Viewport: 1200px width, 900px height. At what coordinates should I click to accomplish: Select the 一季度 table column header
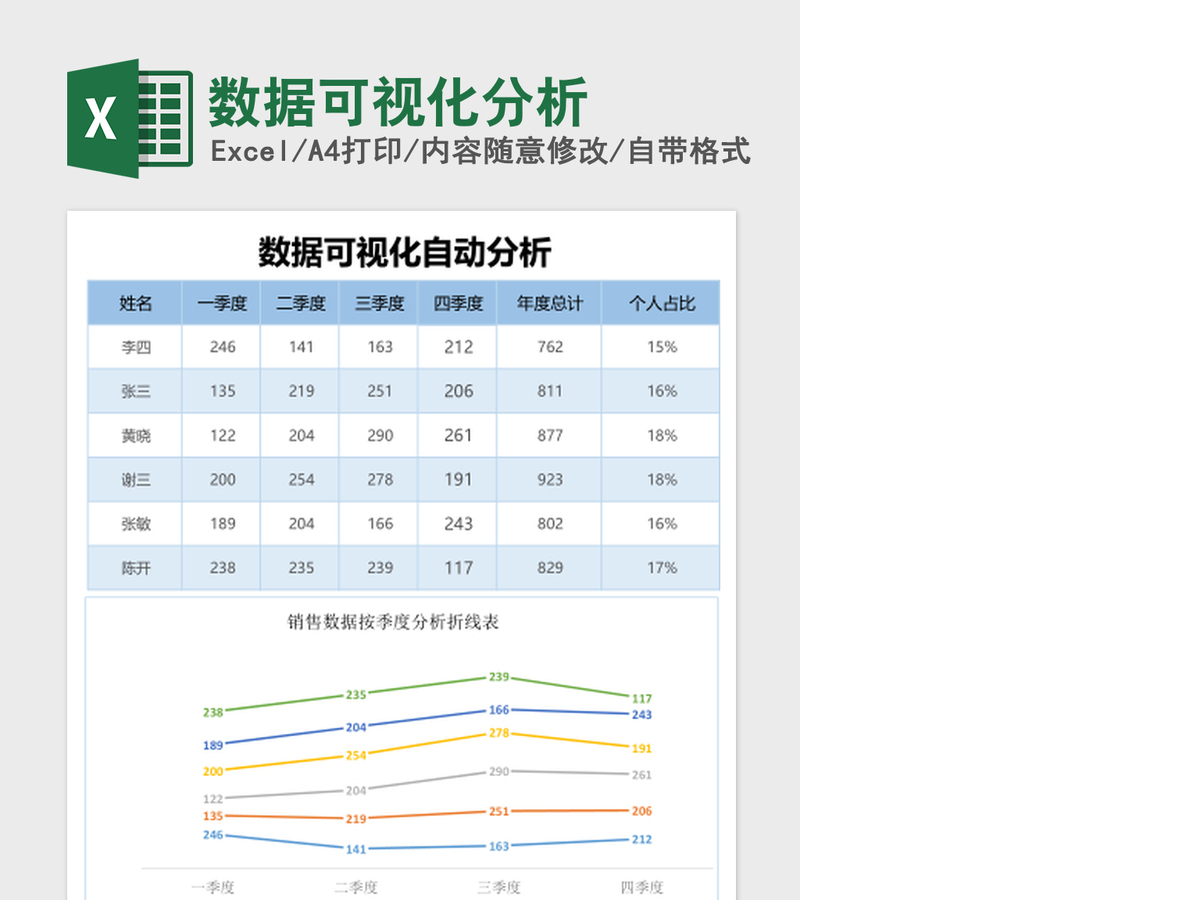point(222,303)
